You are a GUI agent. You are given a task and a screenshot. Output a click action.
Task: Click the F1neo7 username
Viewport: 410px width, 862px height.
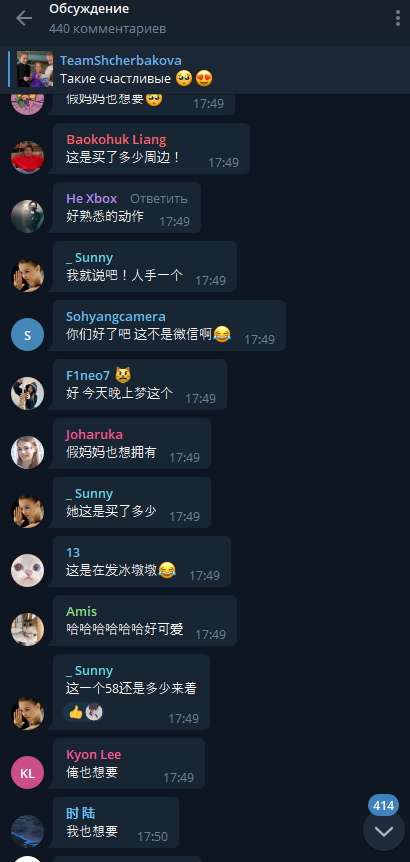click(x=88, y=376)
